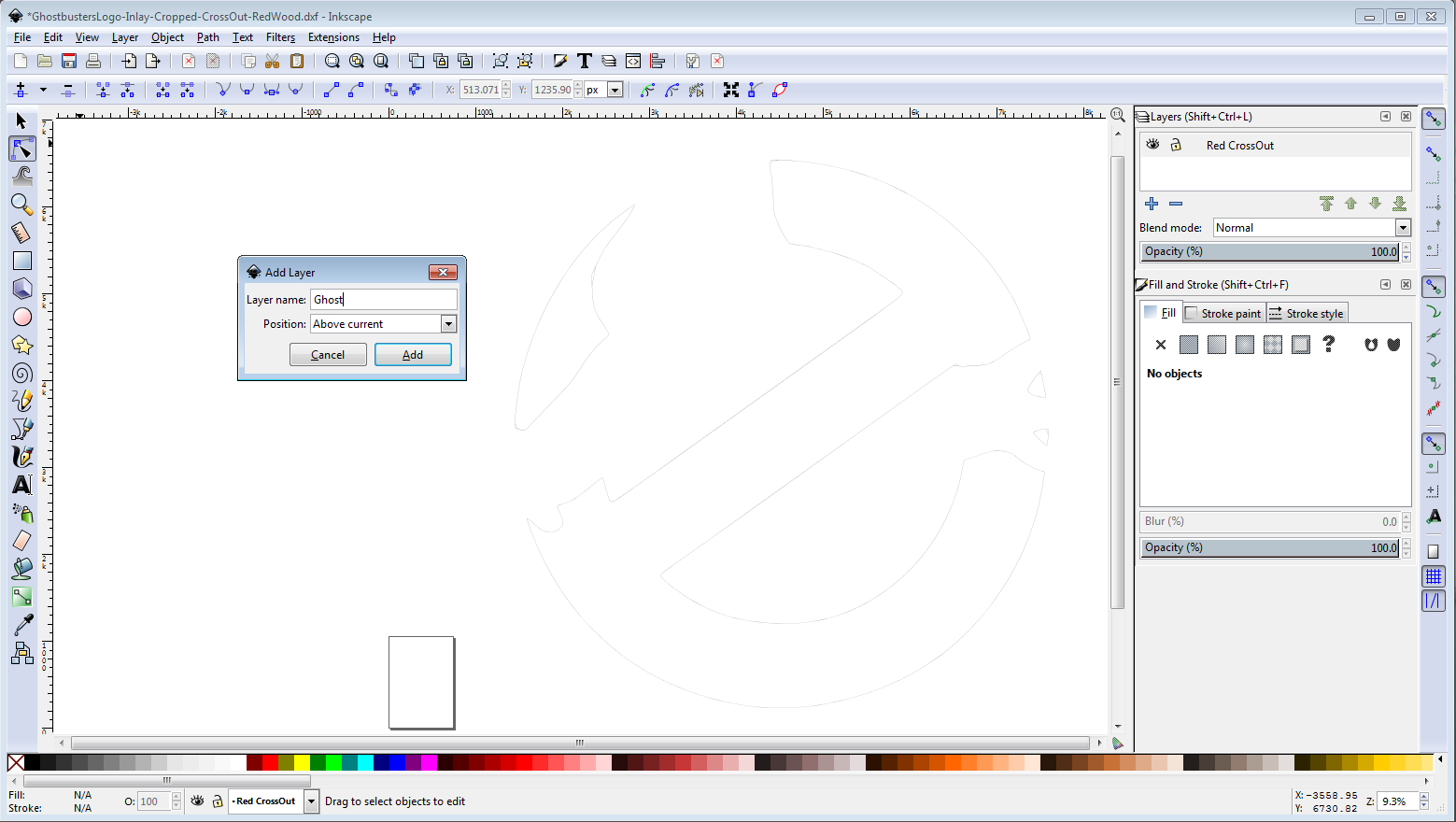Grab the Paint bucket tool
1456x822 pixels.
21,568
